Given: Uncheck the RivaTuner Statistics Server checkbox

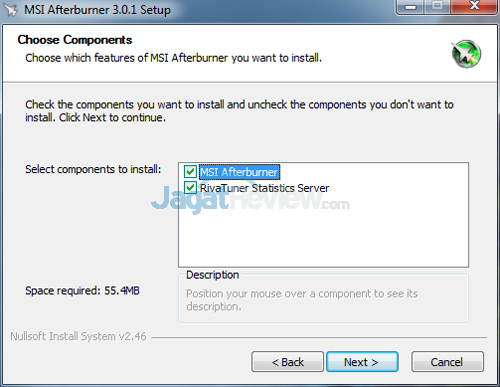Looking at the screenshot, I should click(190, 188).
